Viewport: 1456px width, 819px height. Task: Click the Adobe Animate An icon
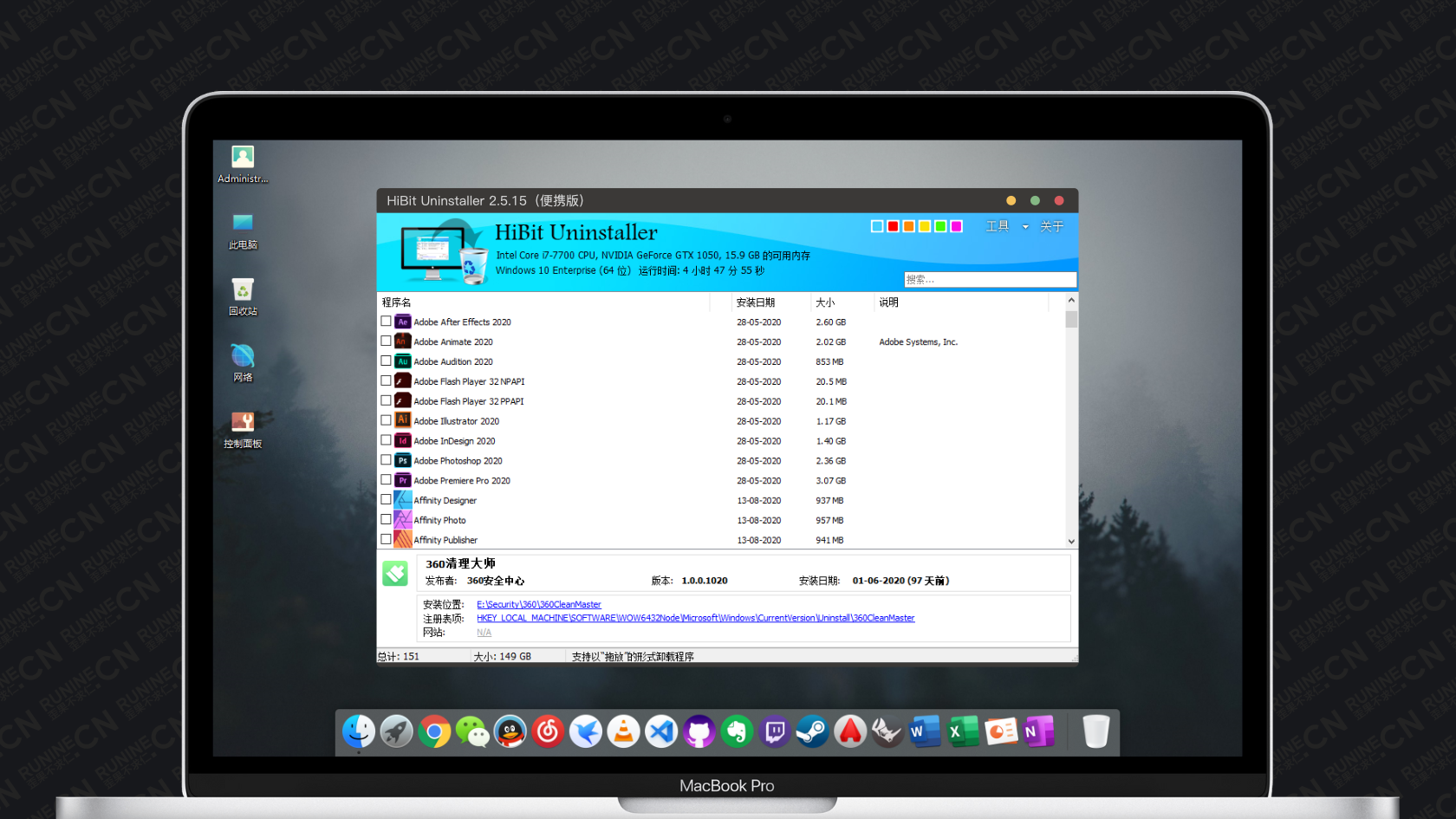tap(403, 341)
